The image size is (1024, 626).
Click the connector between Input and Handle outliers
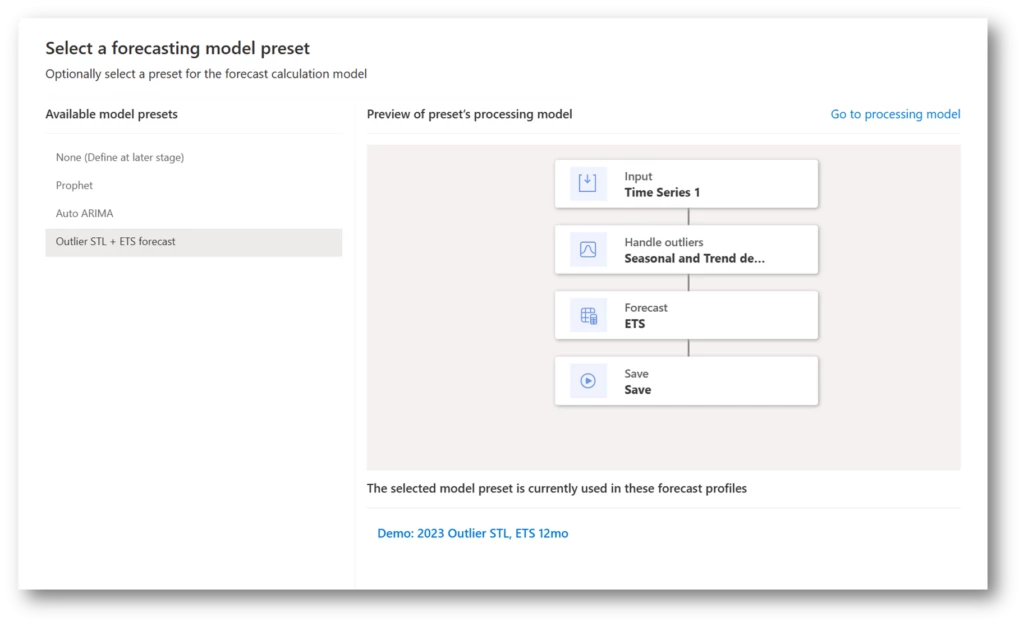point(687,215)
